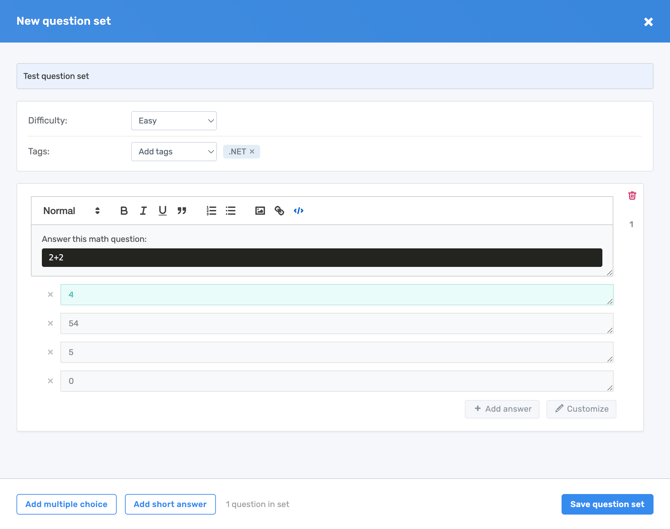Insert an image into the question
The image size is (670, 529).
coord(260,211)
